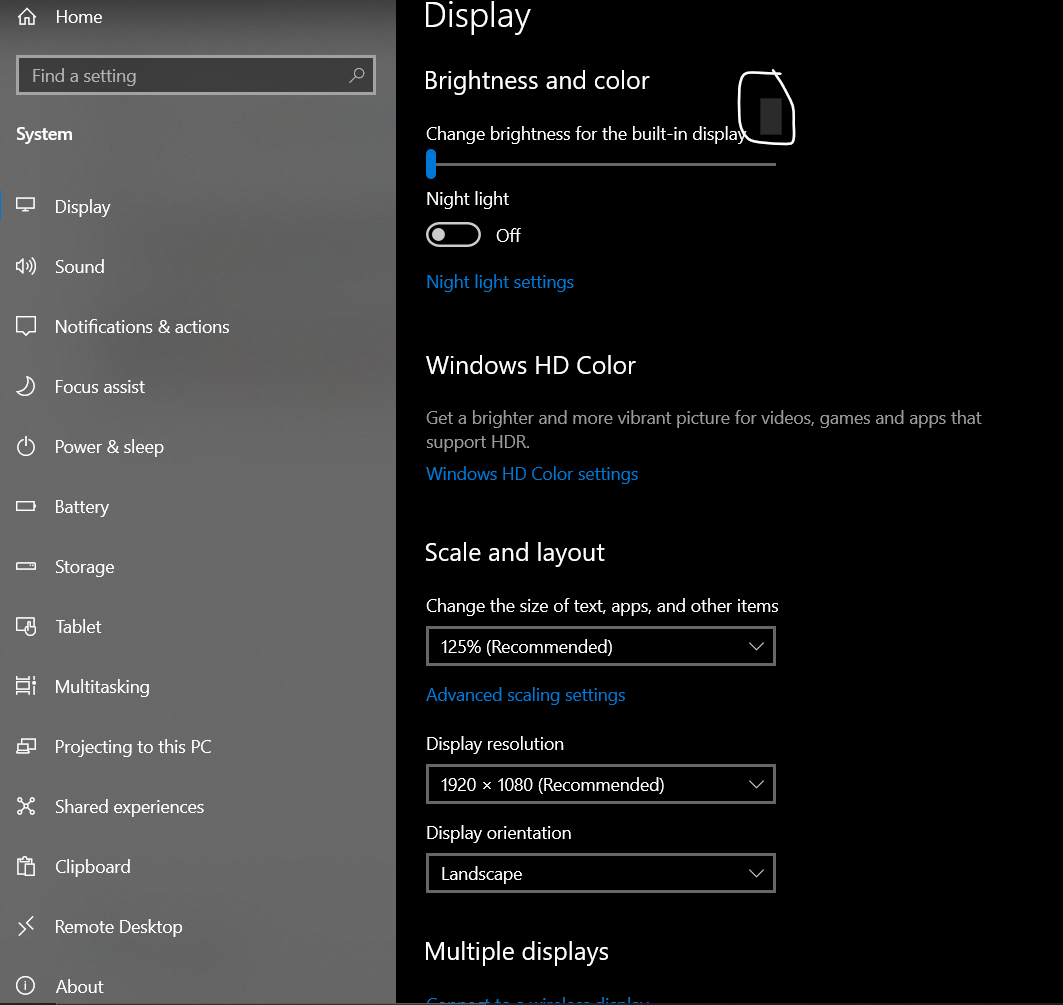Image resolution: width=1063 pixels, height=1005 pixels.
Task: Select Projecting to this PC
Action: tap(133, 747)
